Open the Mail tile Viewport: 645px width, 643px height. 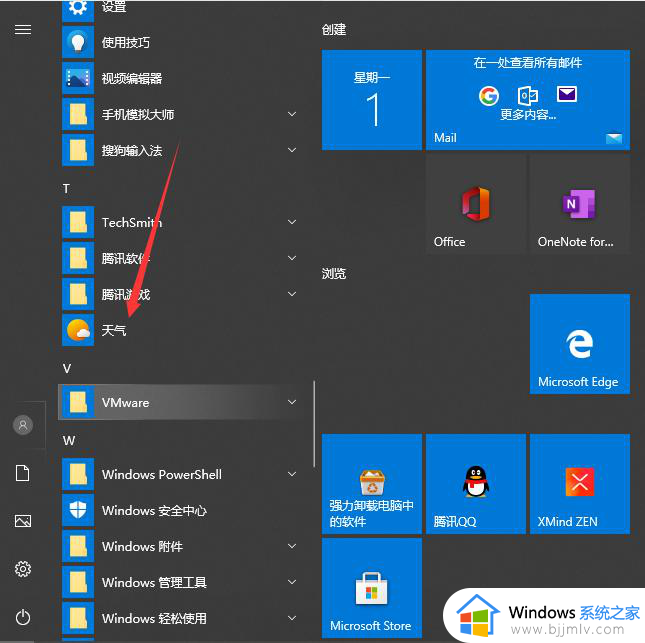click(x=528, y=100)
